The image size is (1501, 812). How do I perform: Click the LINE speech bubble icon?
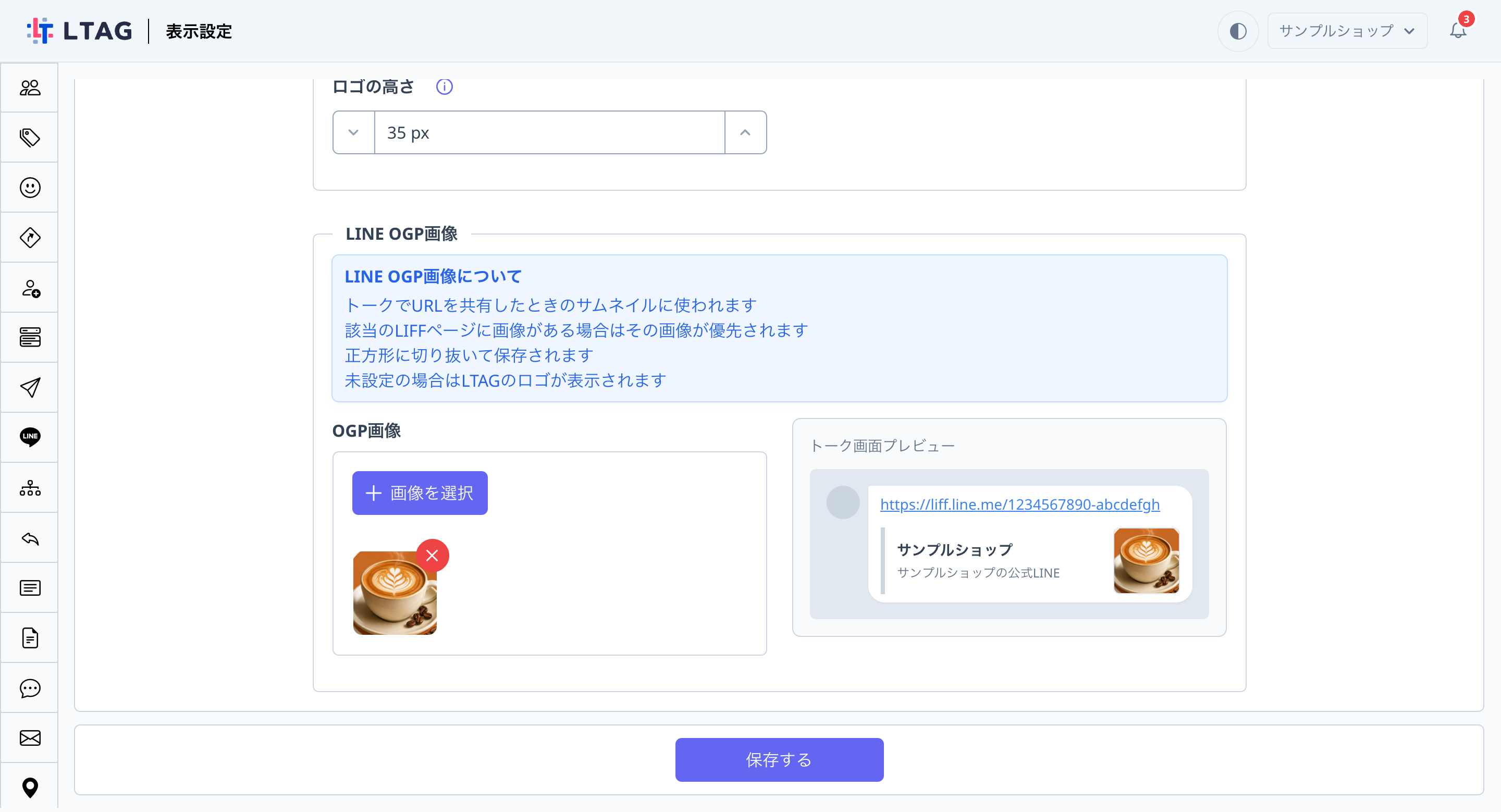tap(30, 437)
